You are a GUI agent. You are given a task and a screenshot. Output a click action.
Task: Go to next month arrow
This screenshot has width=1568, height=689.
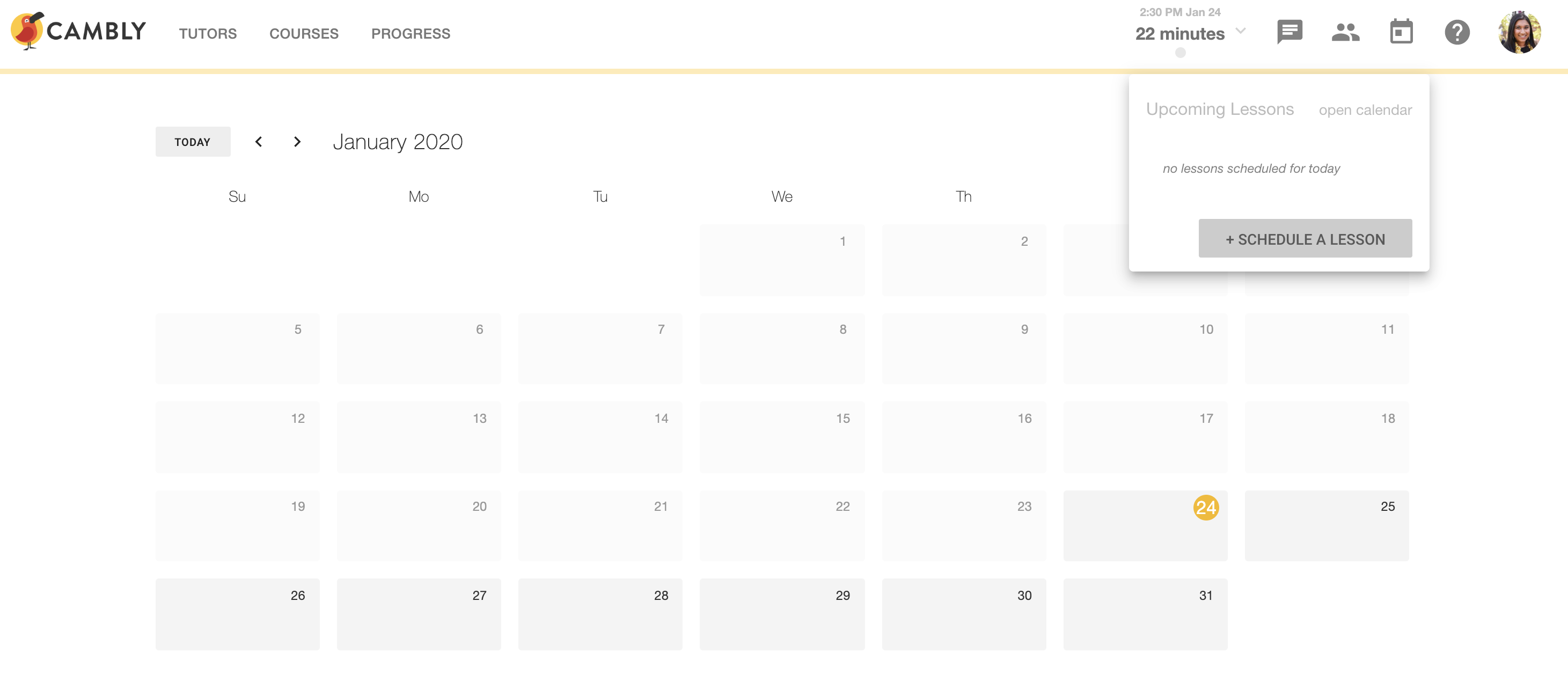pyautogui.click(x=297, y=142)
